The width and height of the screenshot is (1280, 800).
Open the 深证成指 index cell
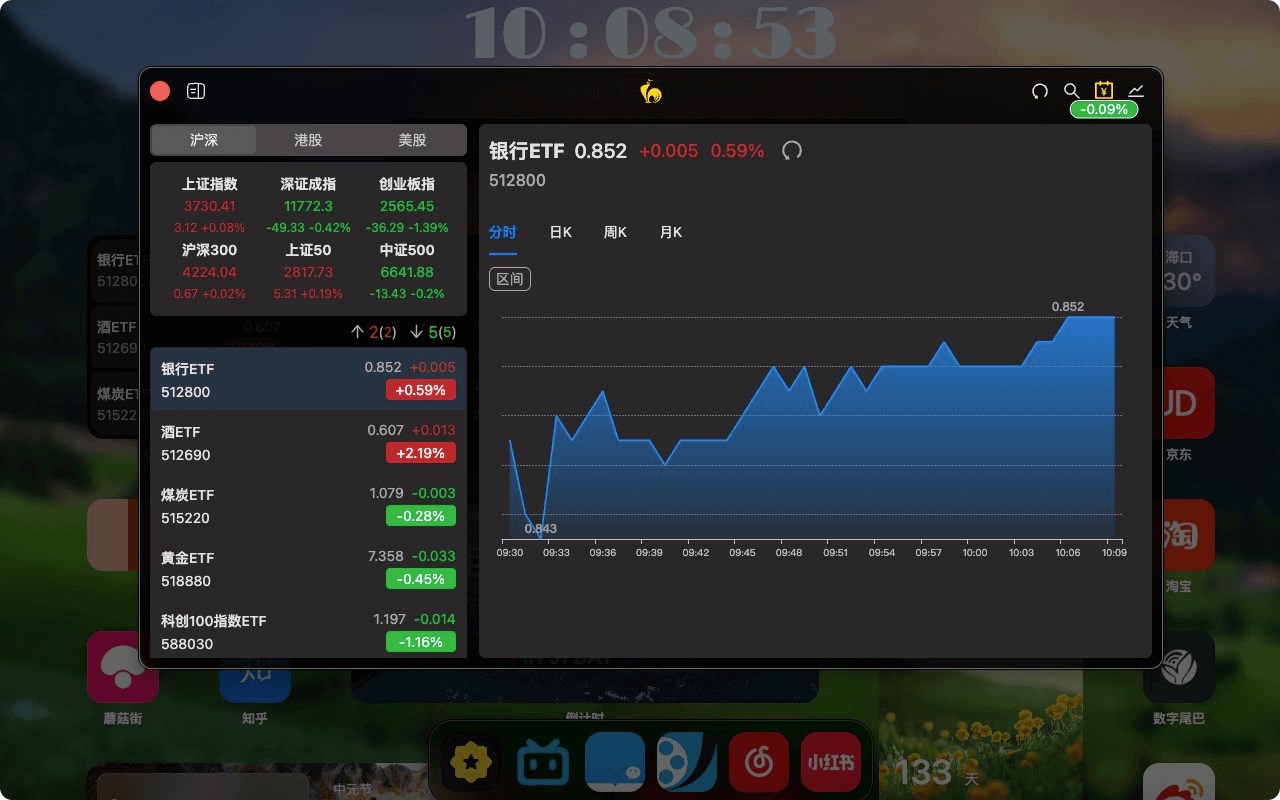[308, 206]
